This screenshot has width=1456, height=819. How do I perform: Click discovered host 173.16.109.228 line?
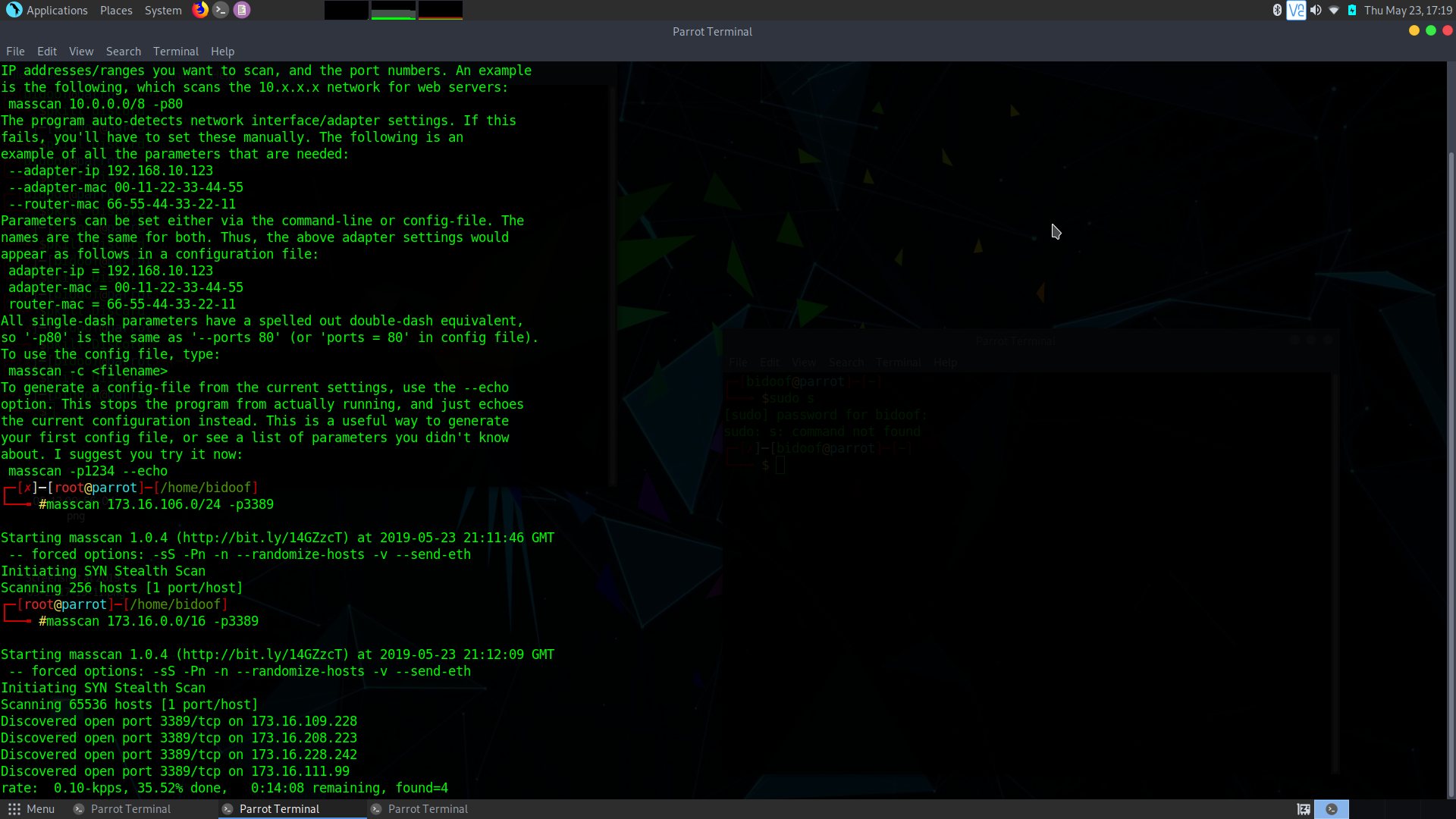(x=179, y=721)
